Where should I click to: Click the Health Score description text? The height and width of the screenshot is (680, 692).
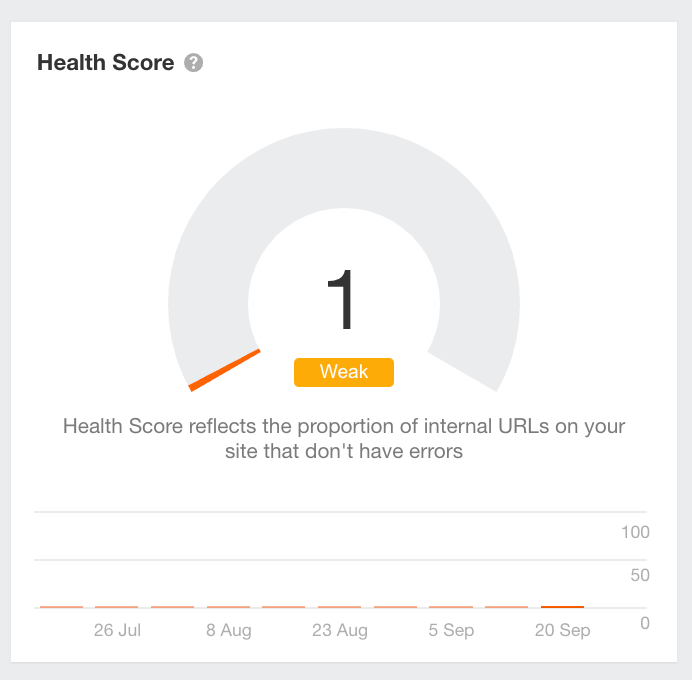point(344,439)
